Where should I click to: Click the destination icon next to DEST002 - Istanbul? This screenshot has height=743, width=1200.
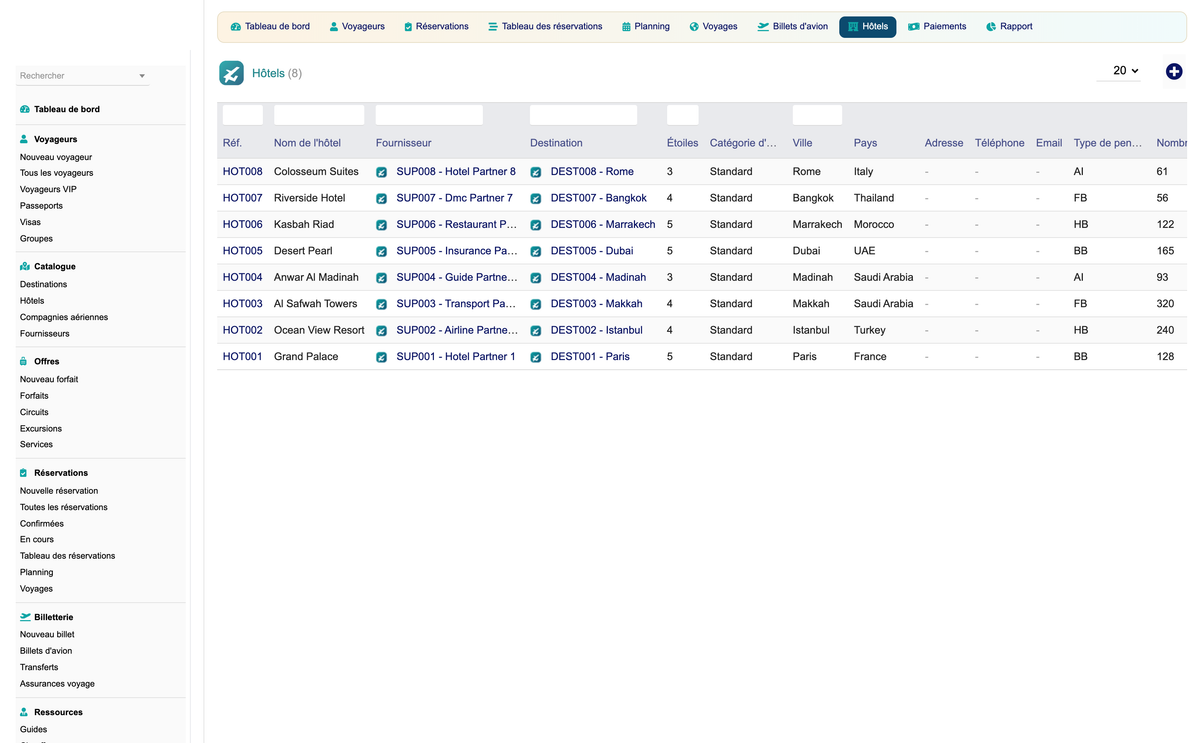(536, 331)
